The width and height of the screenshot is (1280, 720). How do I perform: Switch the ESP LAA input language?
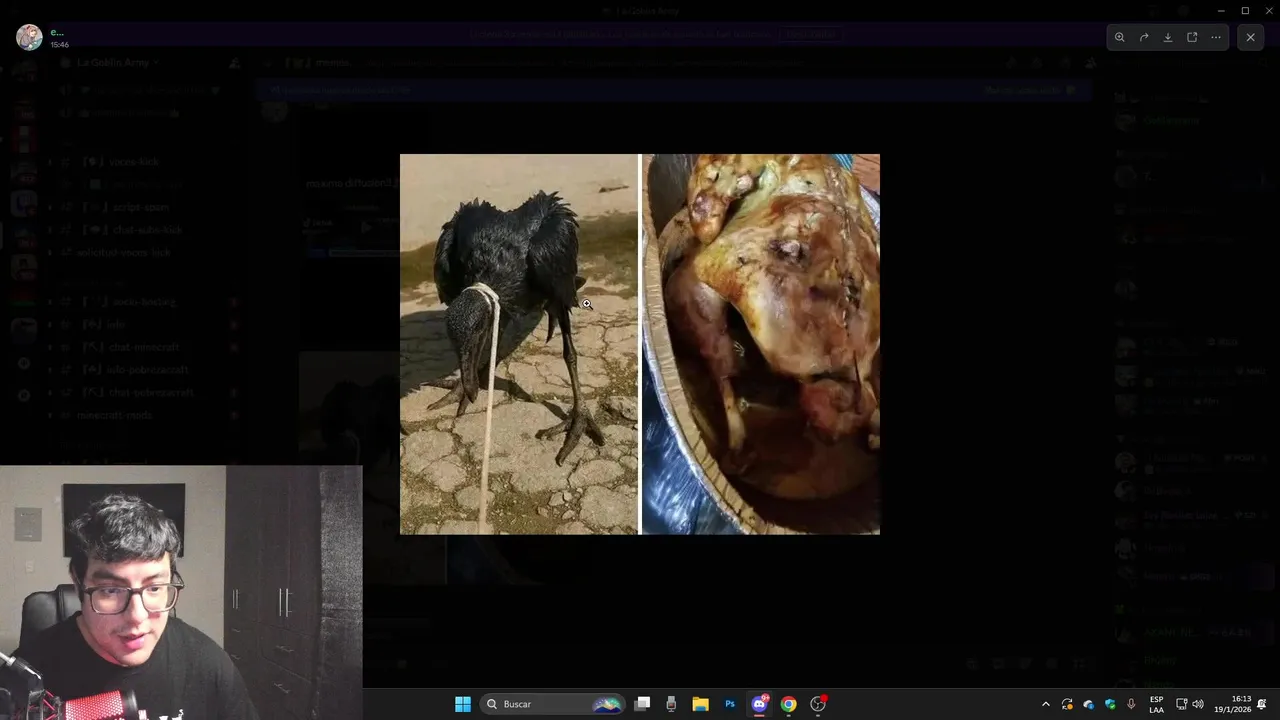click(1156, 704)
